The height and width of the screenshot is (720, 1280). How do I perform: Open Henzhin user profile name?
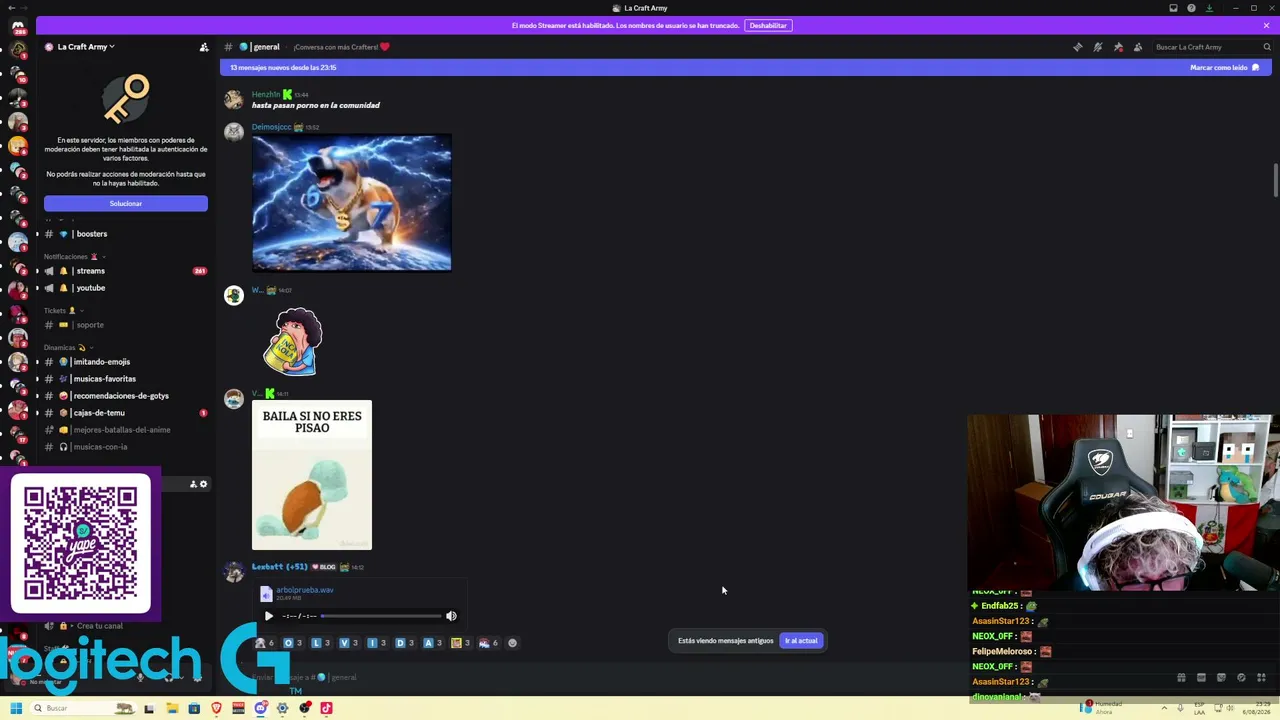[x=266, y=94]
